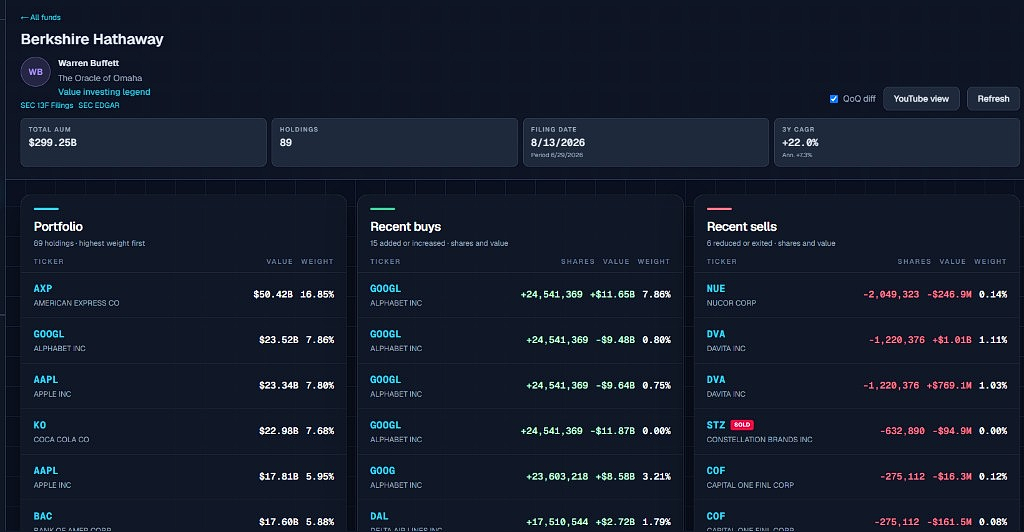Screen dimensions: 1024x532
Task: Open AAPL row valued $17.81B
Action: pyautogui.click(x=184, y=477)
